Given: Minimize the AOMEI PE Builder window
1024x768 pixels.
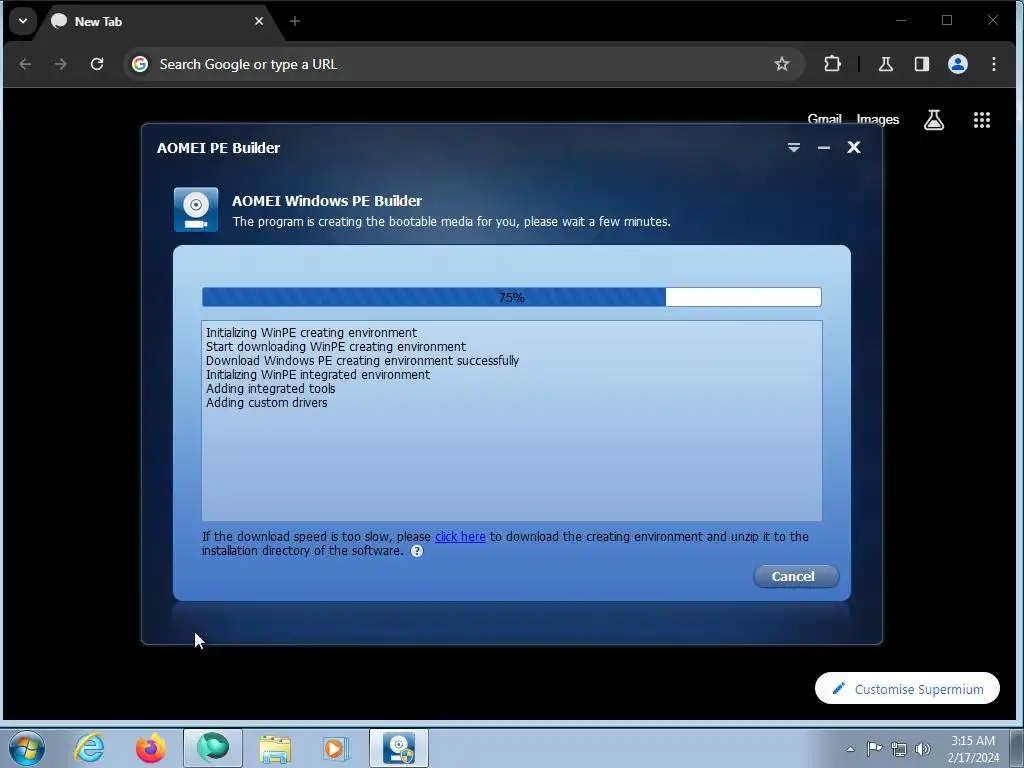Looking at the screenshot, I should 824,148.
